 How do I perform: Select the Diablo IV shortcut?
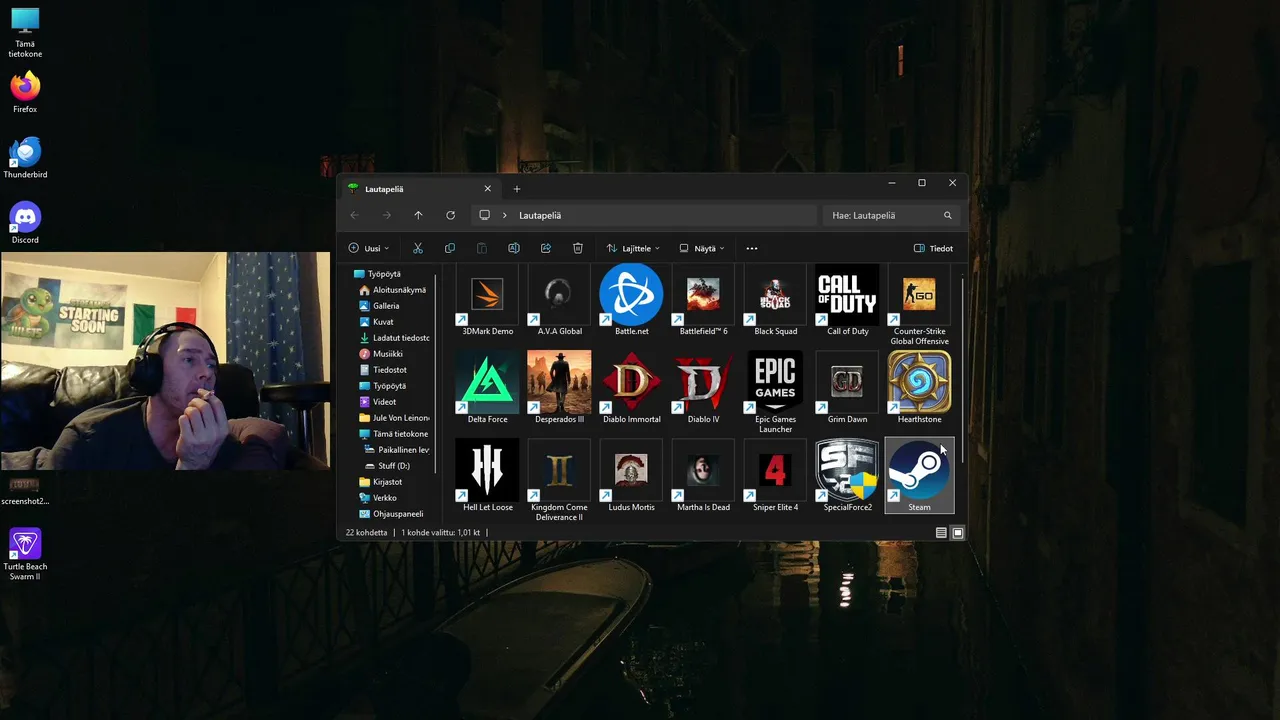point(703,388)
